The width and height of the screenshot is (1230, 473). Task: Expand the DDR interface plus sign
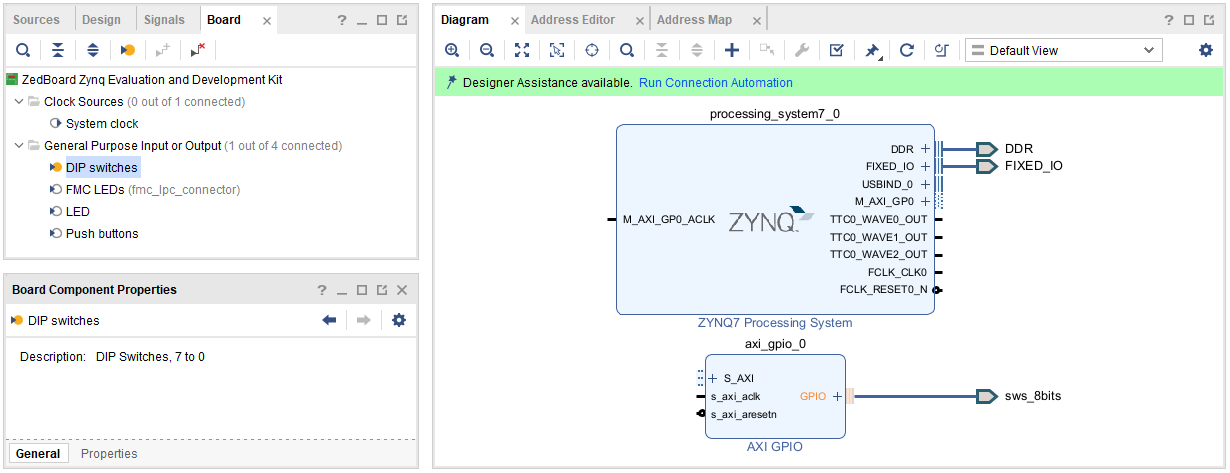pyautogui.click(x=925, y=149)
